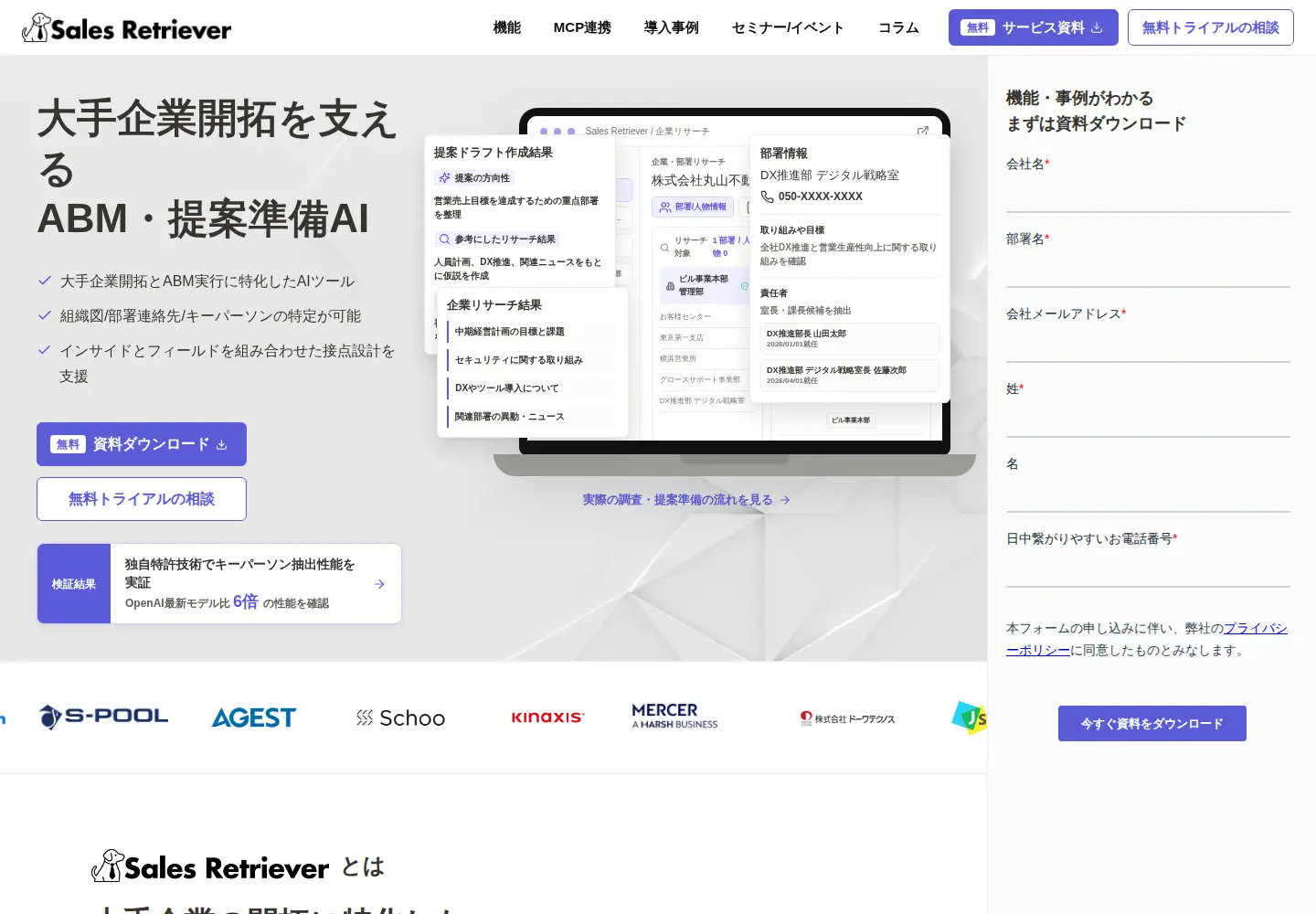Click the hero 資料ダウンロード button
Screen dimensions: 1316x914
(x=142, y=444)
